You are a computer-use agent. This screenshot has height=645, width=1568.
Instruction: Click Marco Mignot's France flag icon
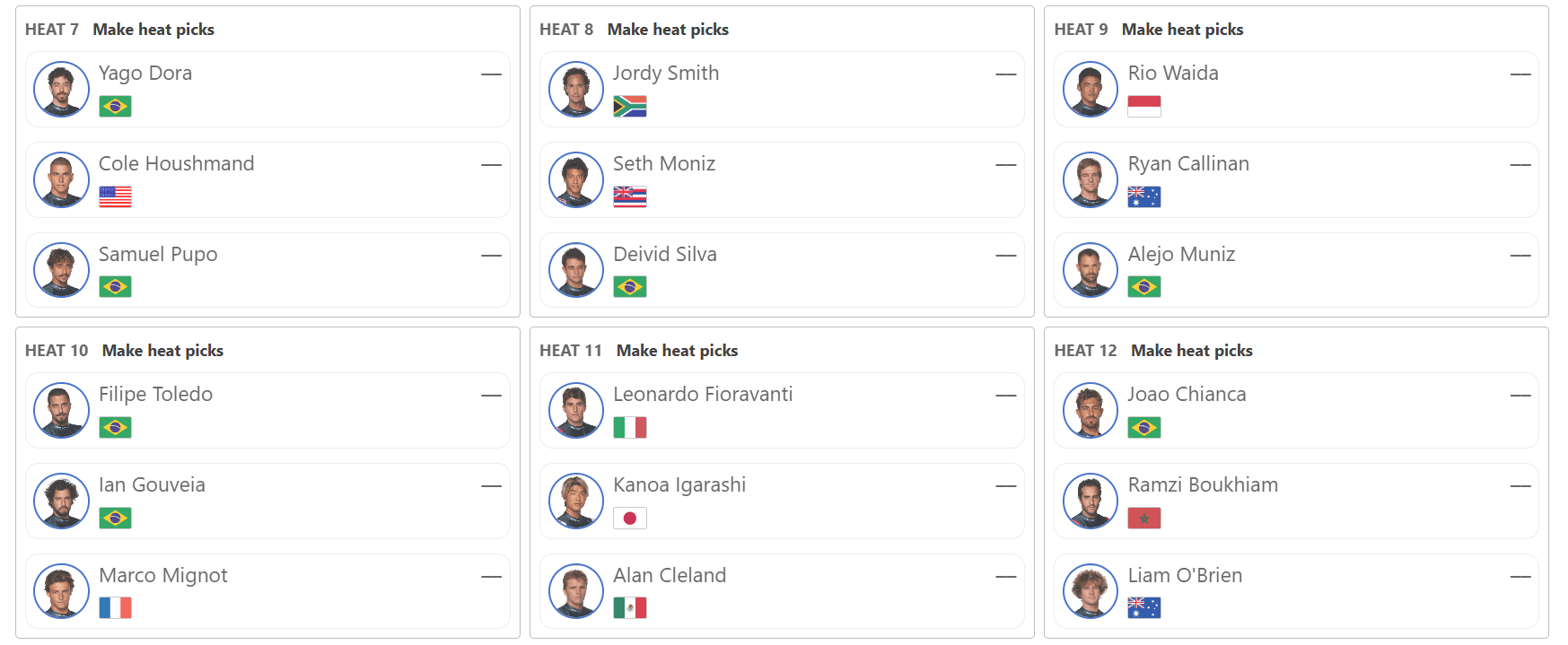tap(115, 608)
